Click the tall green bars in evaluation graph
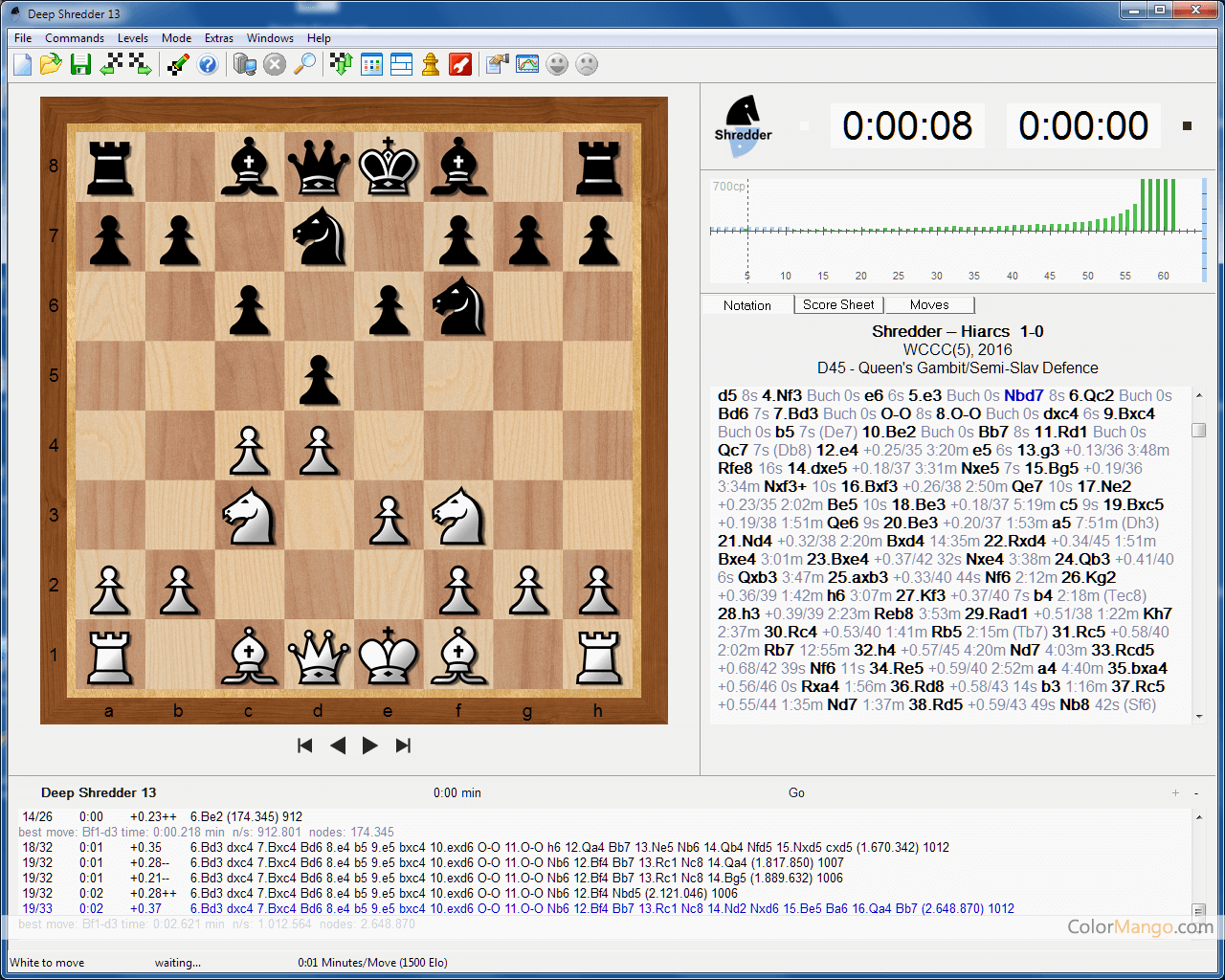The height and width of the screenshot is (980, 1225). (1157, 204)
